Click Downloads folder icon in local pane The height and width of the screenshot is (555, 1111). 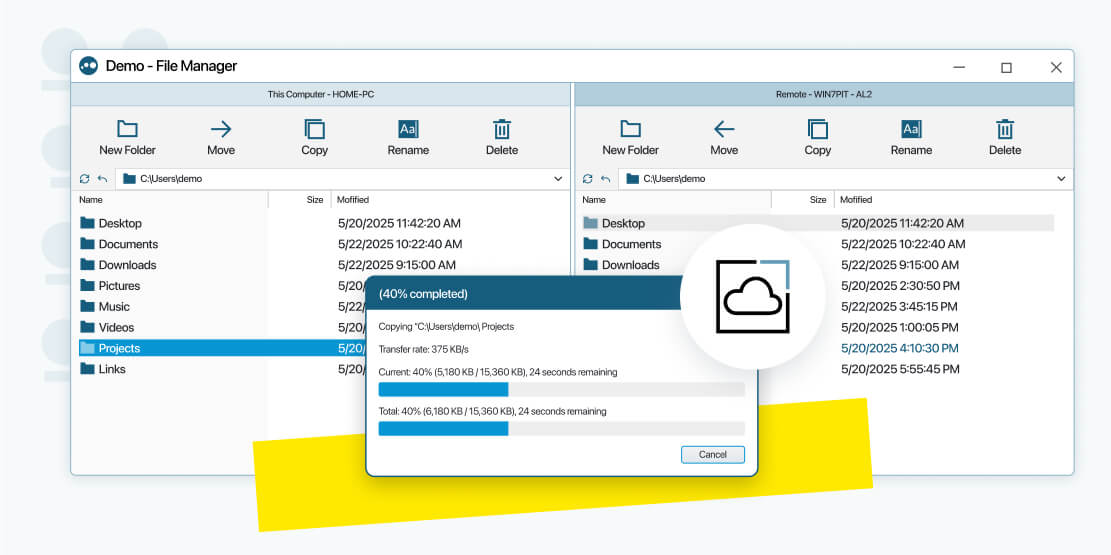click(87, 264)
